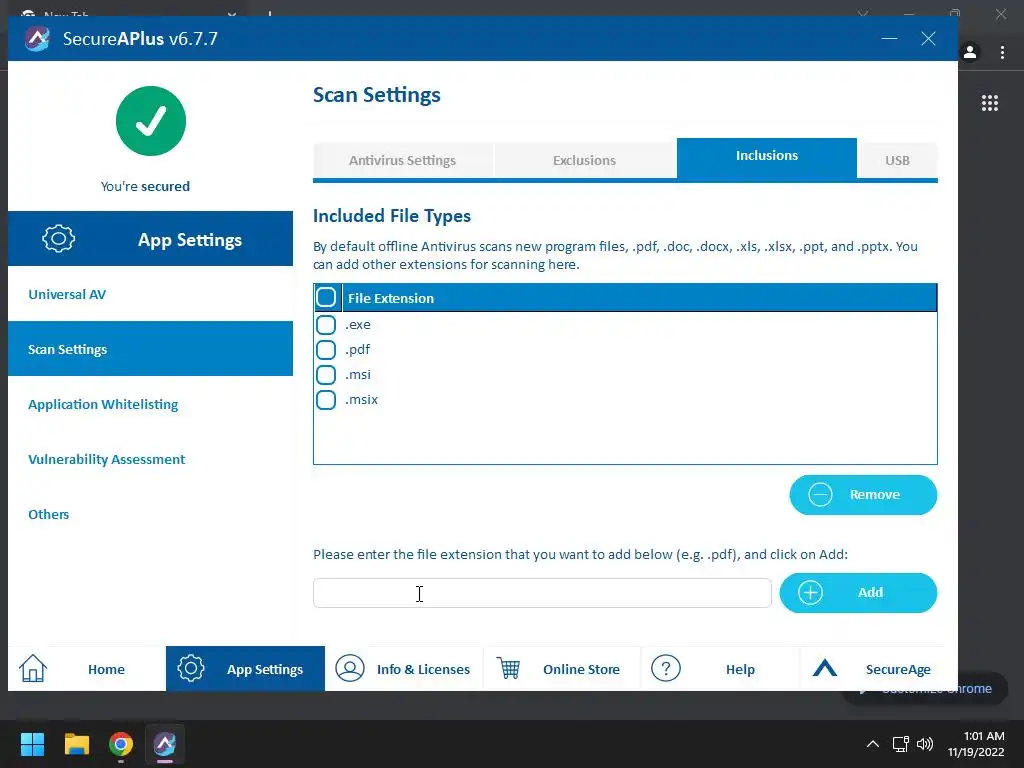Open the Google apps grid icon in Chrome
1024x768 pixels.
[990, 103]
